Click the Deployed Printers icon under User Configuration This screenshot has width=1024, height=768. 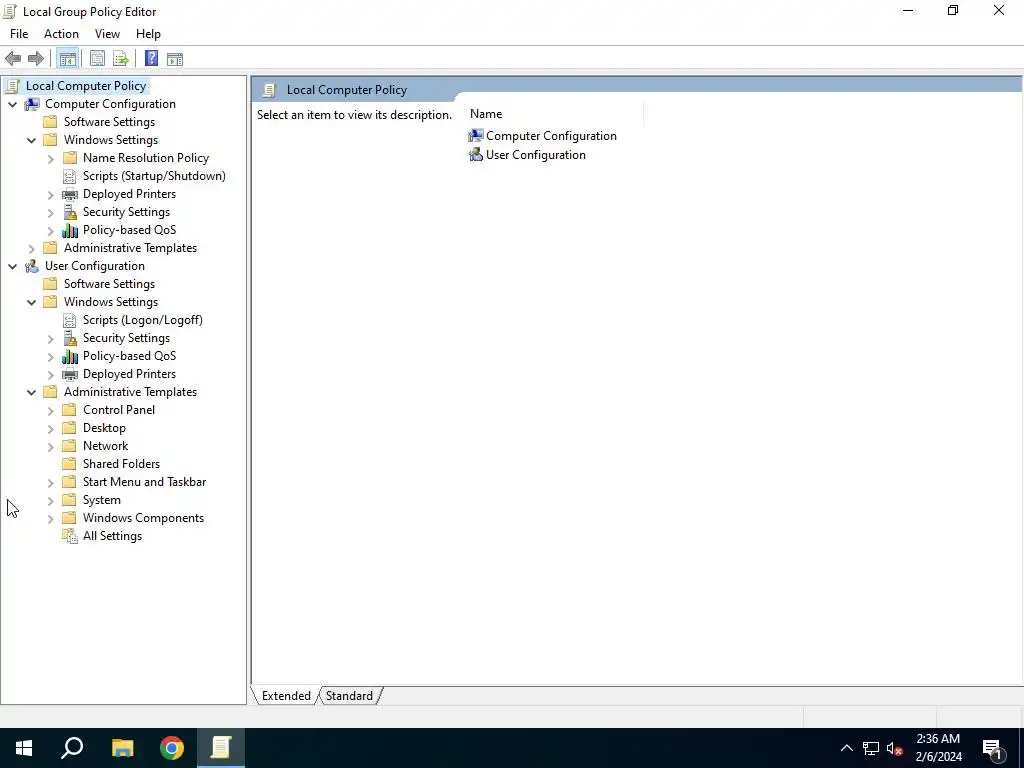(x=70, y=374)
